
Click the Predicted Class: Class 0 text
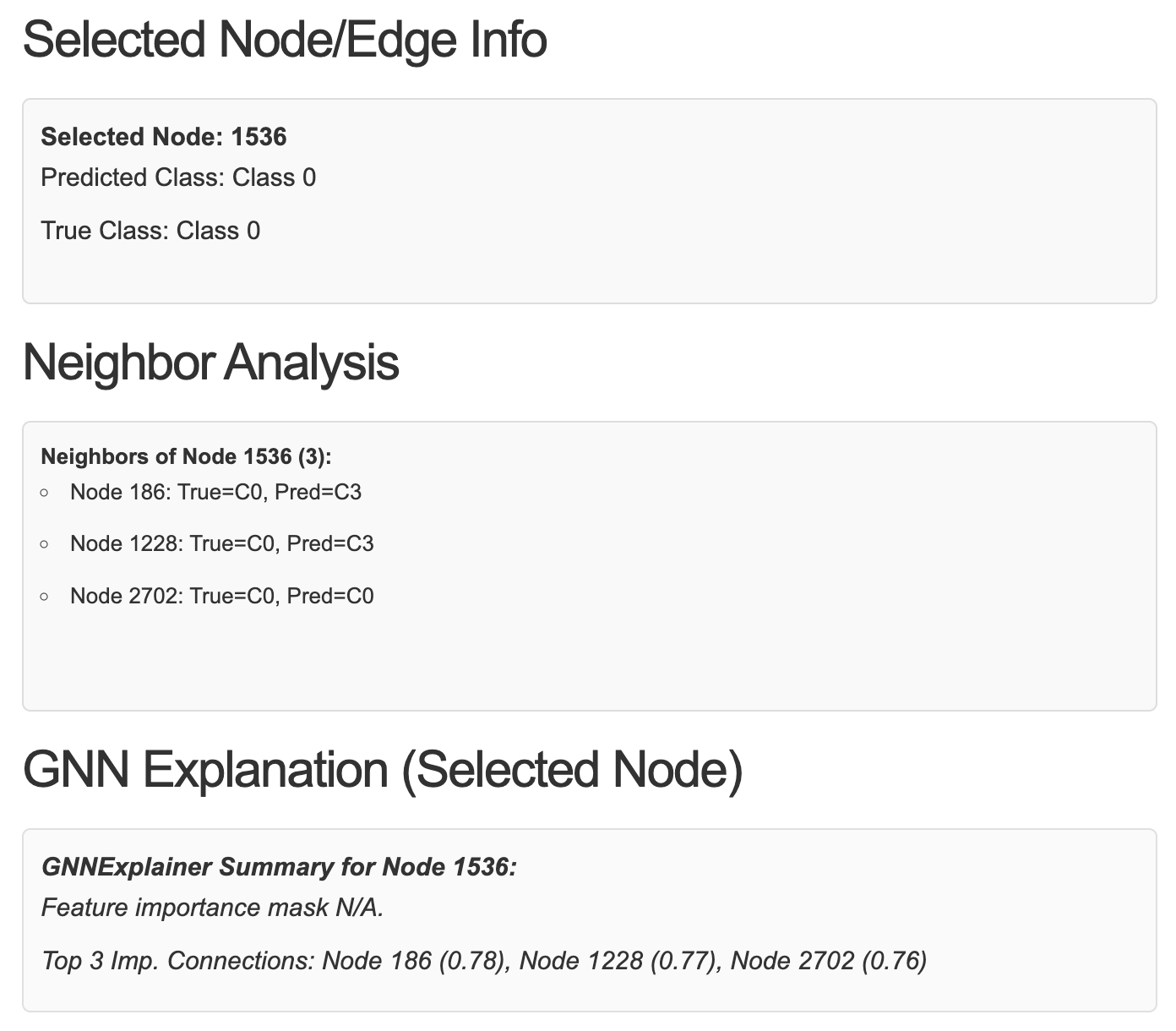178,177
